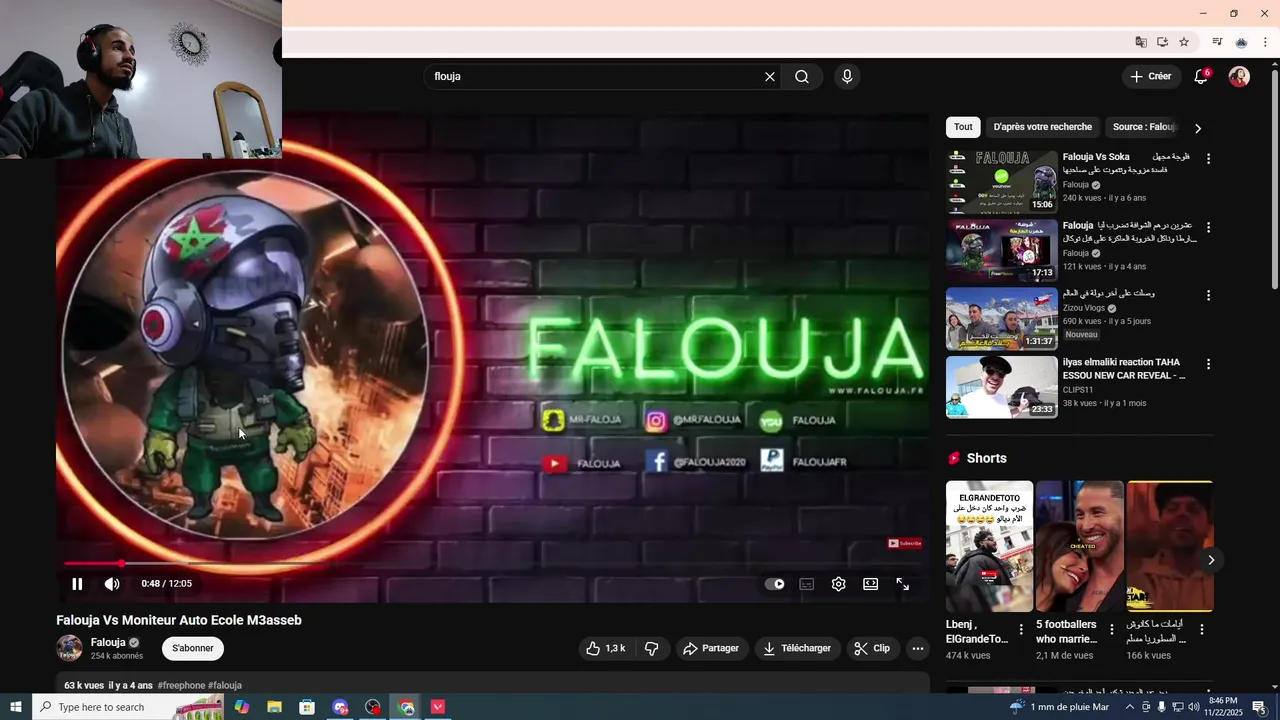Toggle subtitles captions button in player

coord(807,584)
